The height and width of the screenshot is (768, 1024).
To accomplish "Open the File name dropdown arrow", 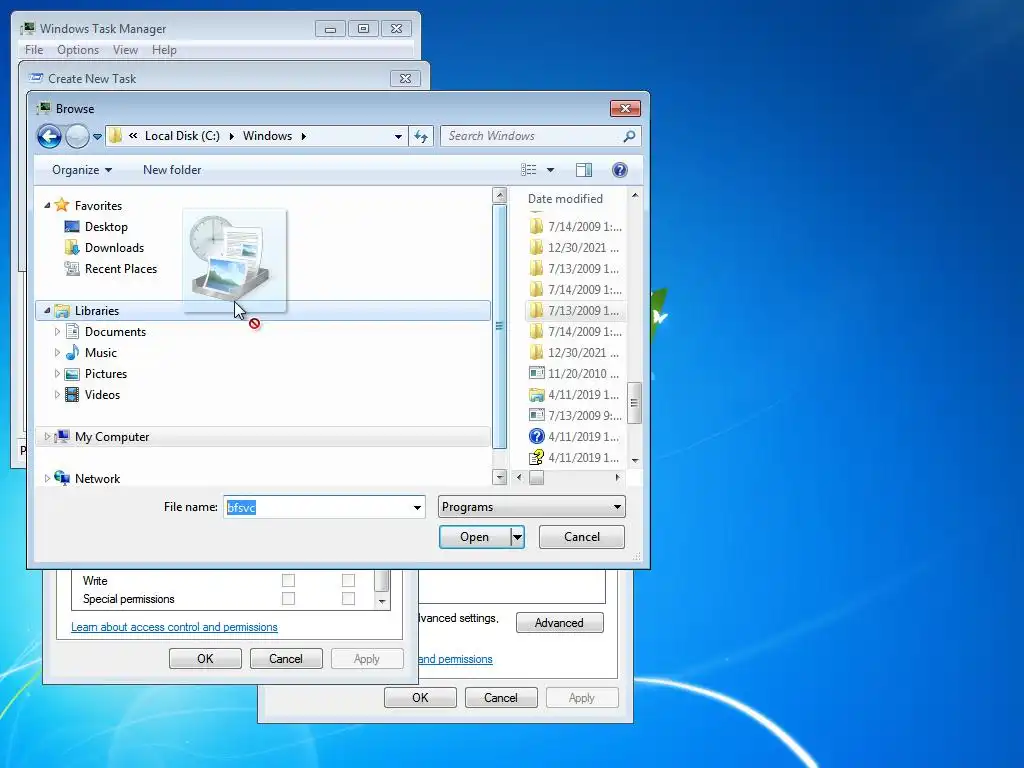I will pyautogui.click(x=417, y=507).
